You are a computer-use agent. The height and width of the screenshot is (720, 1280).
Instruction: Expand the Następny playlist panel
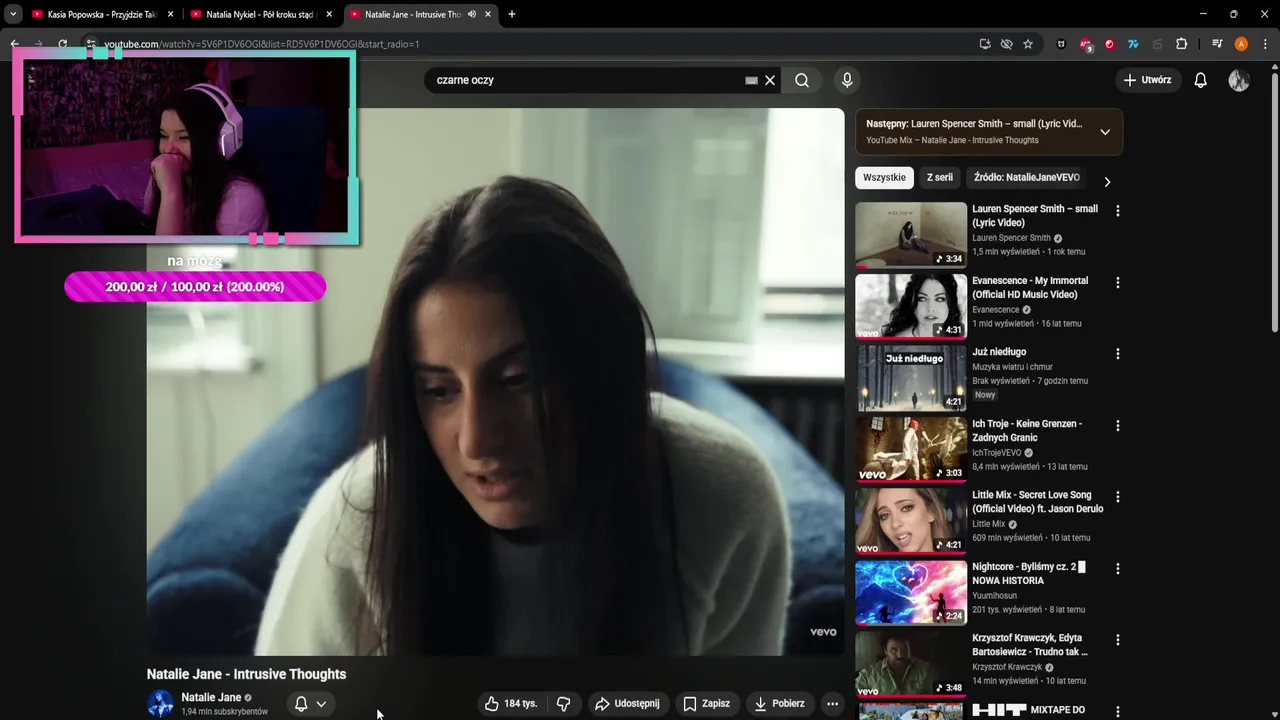1105,132
